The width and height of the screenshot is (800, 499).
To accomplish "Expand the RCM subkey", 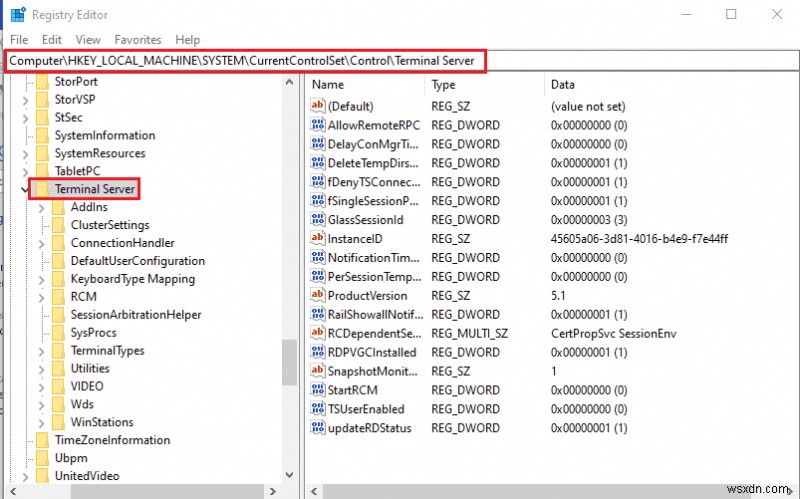I will point(41,298).
